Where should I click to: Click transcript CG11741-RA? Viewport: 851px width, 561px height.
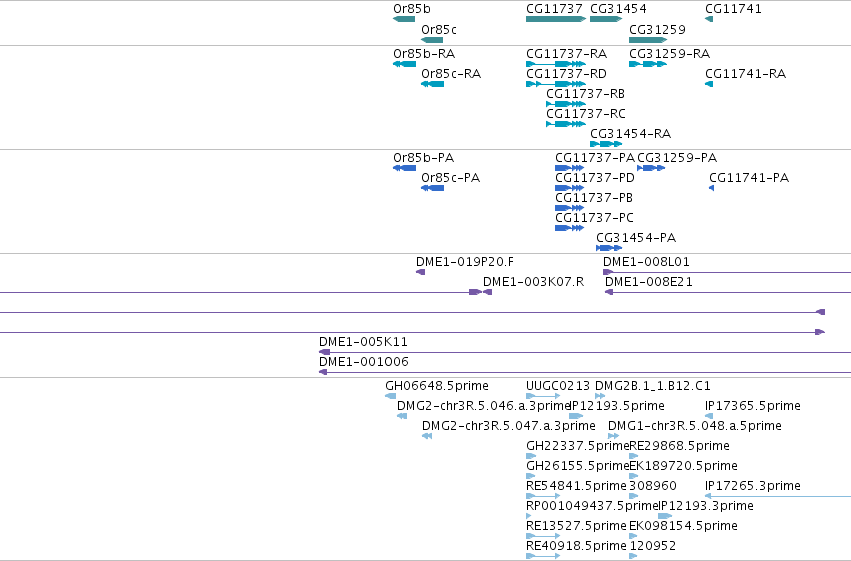[745, 74]
